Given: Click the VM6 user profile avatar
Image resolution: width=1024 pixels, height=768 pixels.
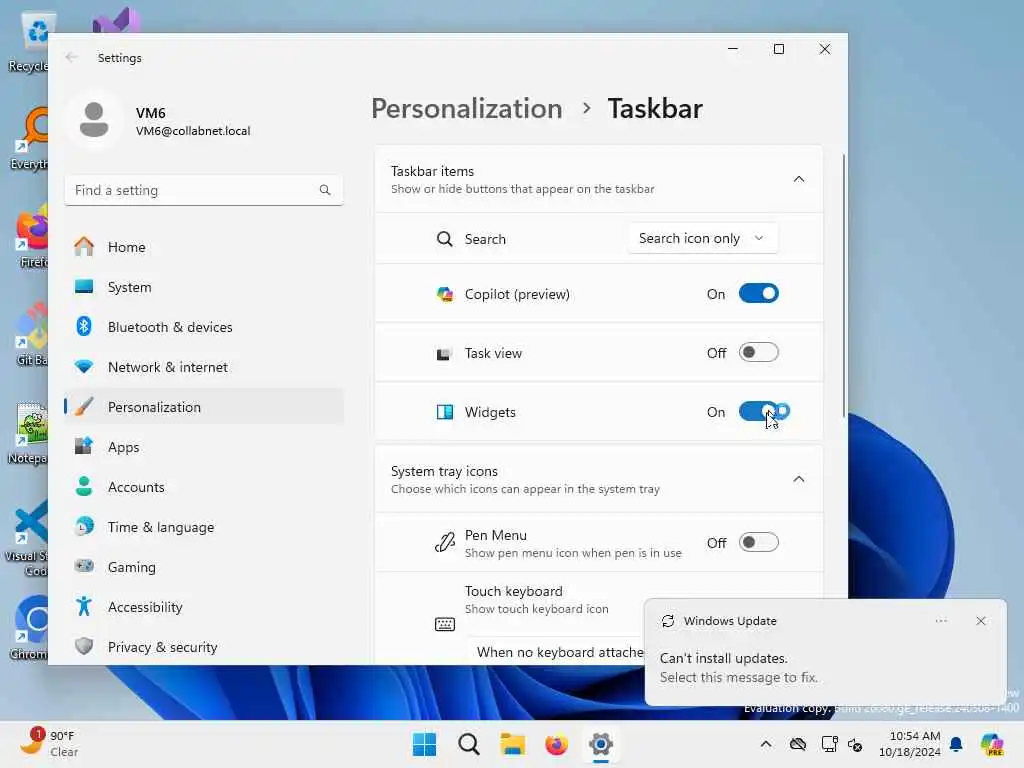Looking at the screenshot, I should [94, 120].
